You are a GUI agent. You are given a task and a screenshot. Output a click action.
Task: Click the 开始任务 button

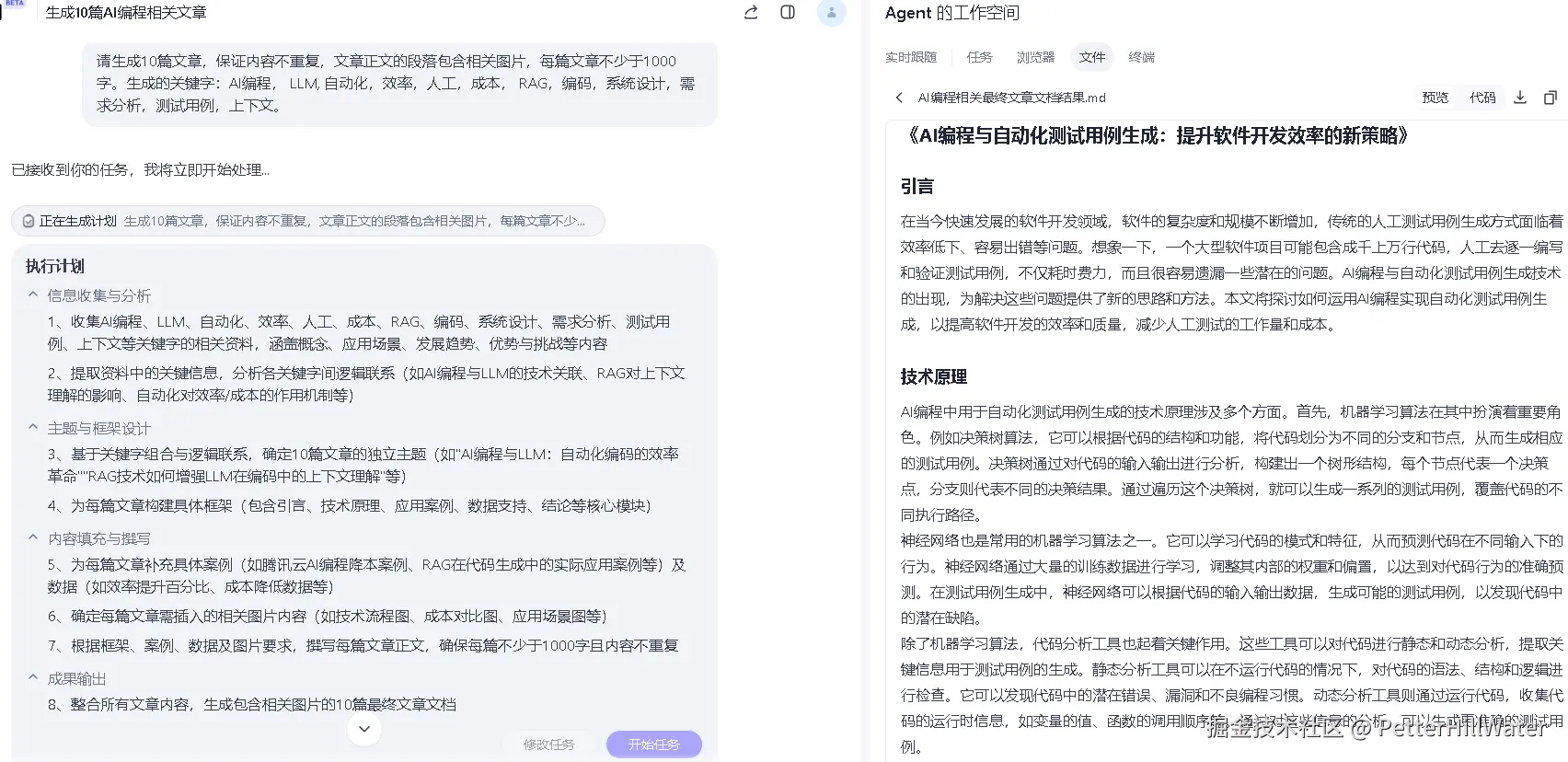click(654, 745)
